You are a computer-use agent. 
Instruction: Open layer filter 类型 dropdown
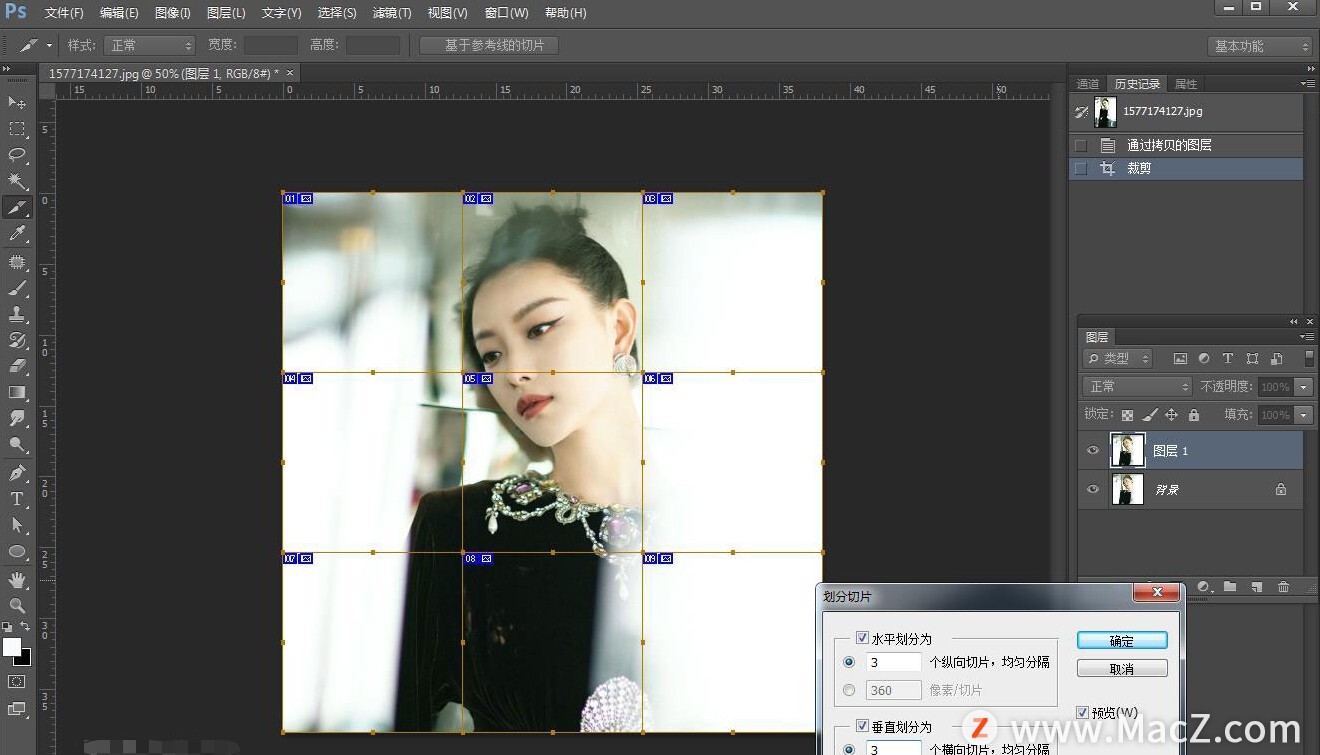click(x=1118, y=359)
